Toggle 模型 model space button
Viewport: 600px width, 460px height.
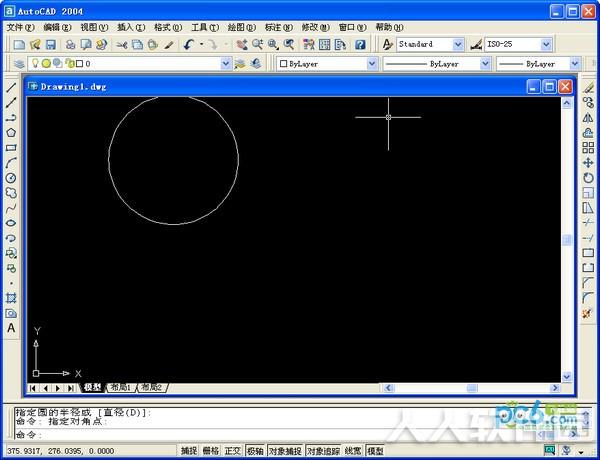pyautogui.click(x=375, y=451)
